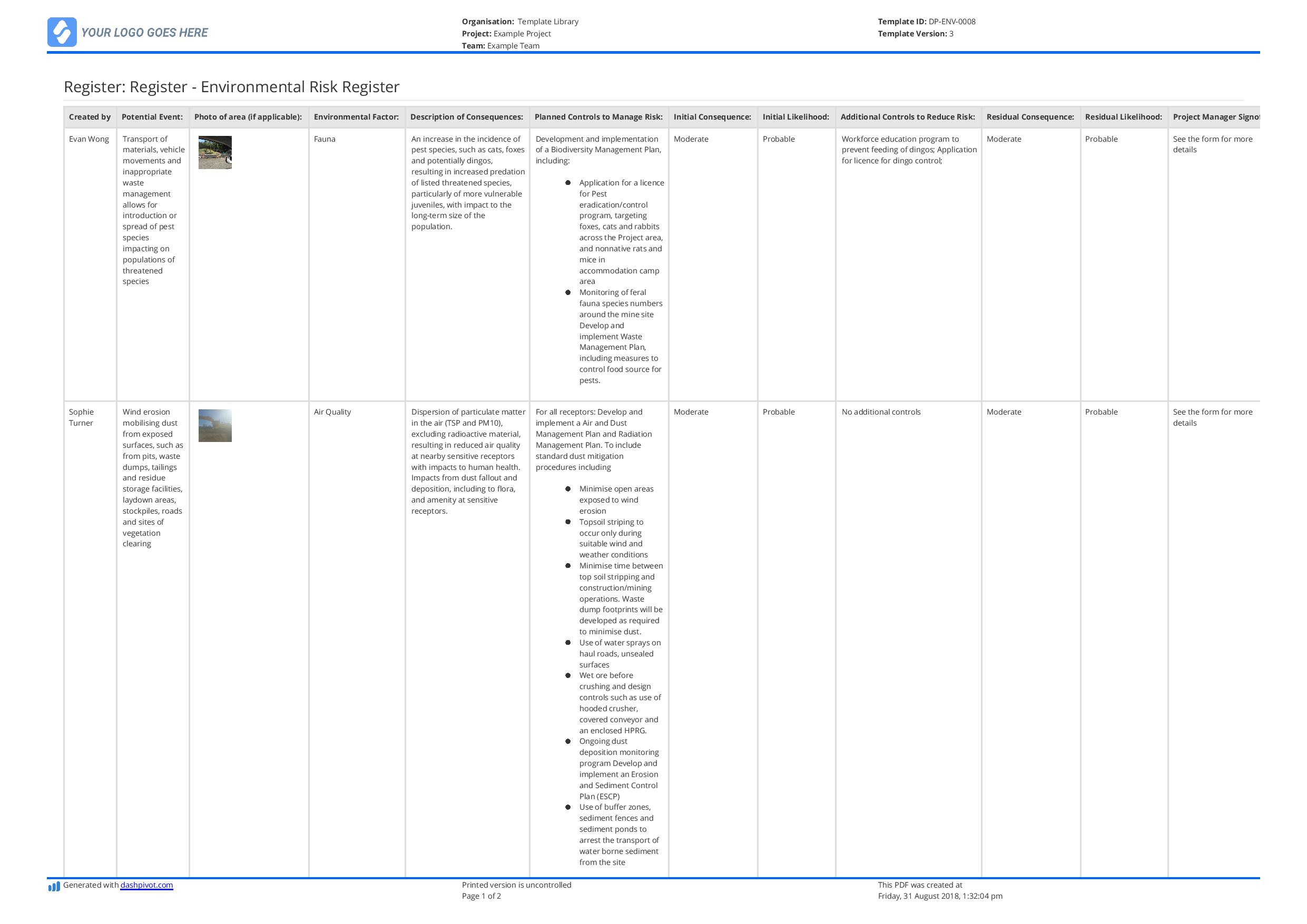Click the "Potential Event" column header
1307x924 pixels.
click(152, 117)
